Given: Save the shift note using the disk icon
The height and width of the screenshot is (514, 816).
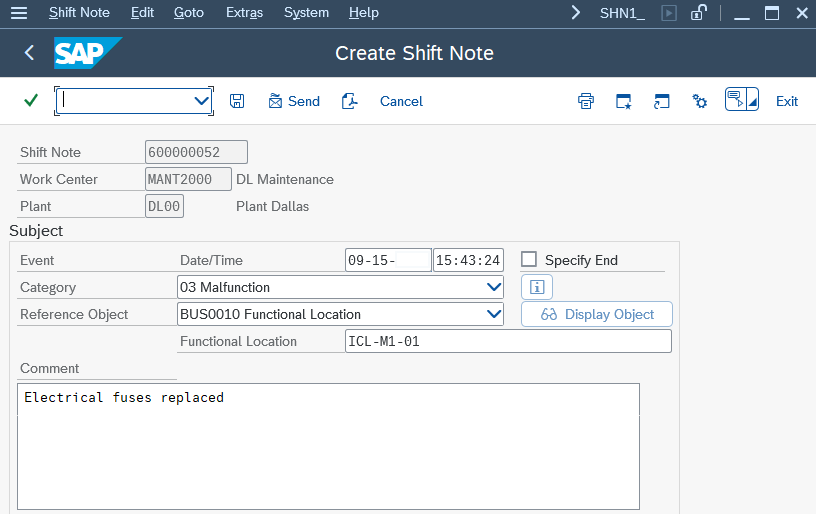Looking at the screenshot, I should click(237, 101).
